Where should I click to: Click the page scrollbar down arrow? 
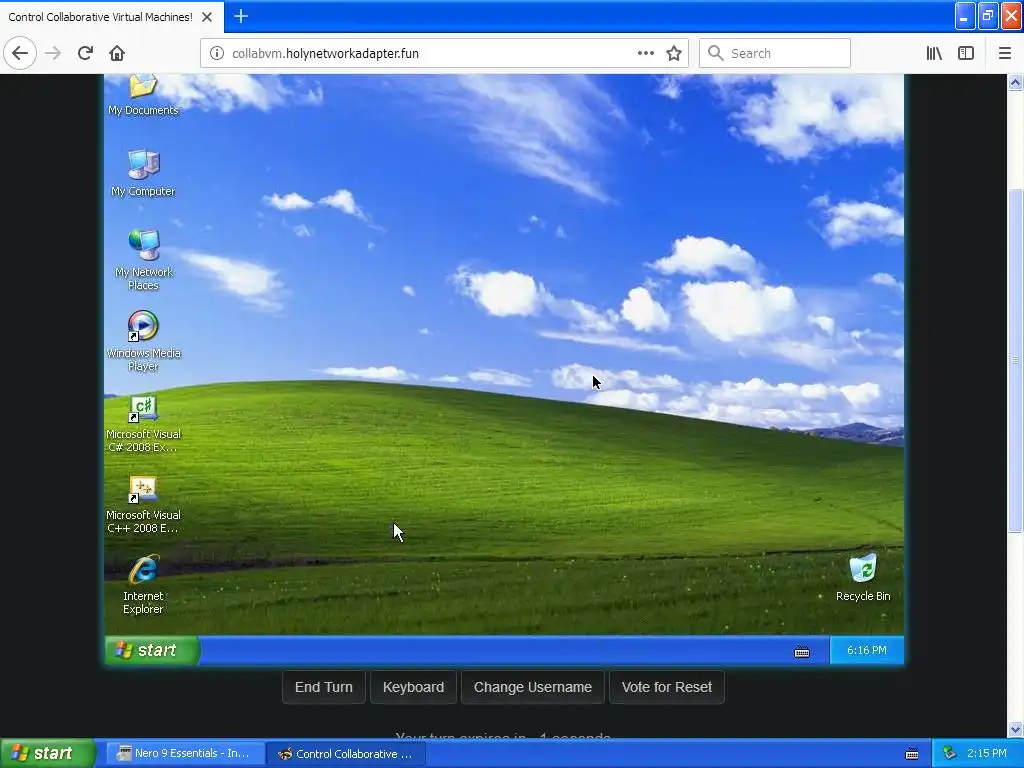[1016, 730]
